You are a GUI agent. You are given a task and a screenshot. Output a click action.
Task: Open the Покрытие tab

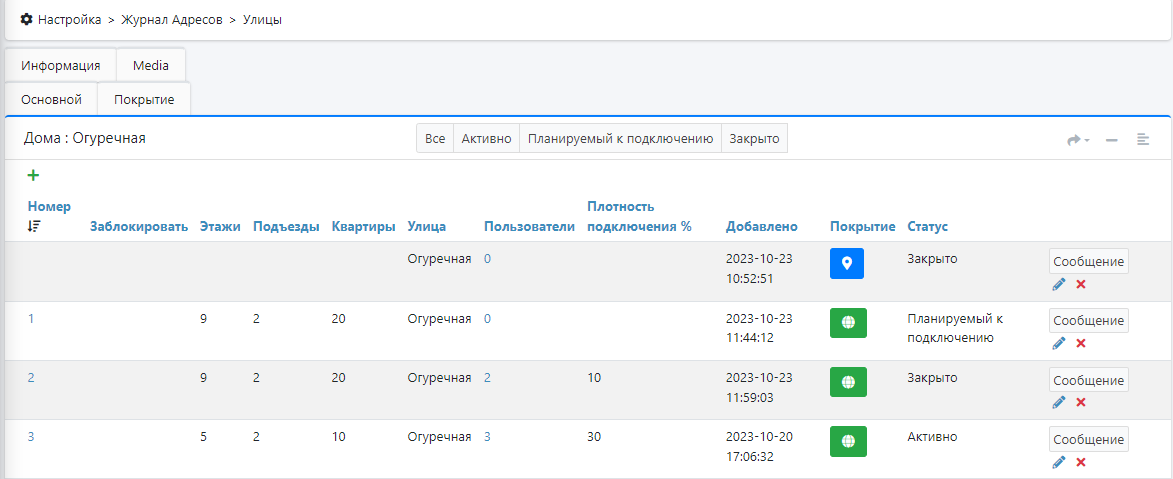click(144, 100)
